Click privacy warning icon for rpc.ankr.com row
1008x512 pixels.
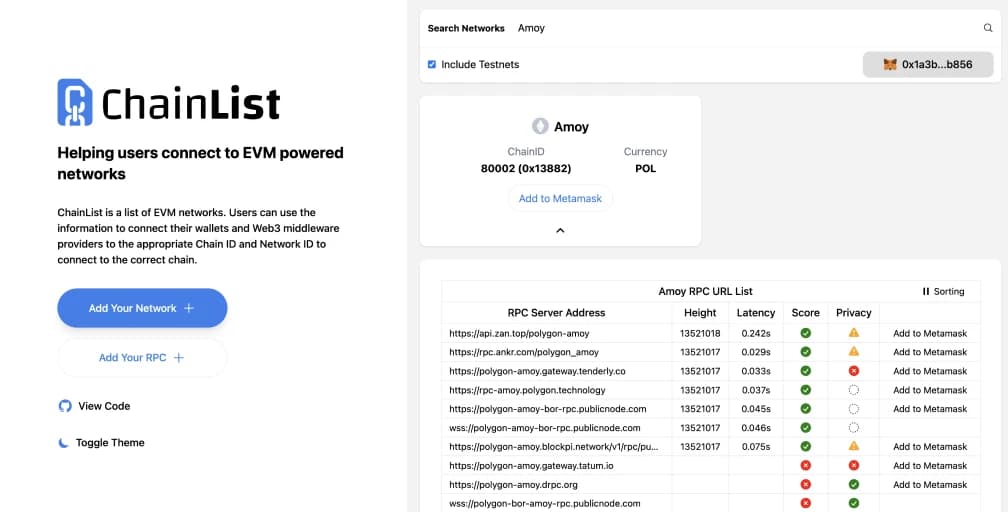854,351
